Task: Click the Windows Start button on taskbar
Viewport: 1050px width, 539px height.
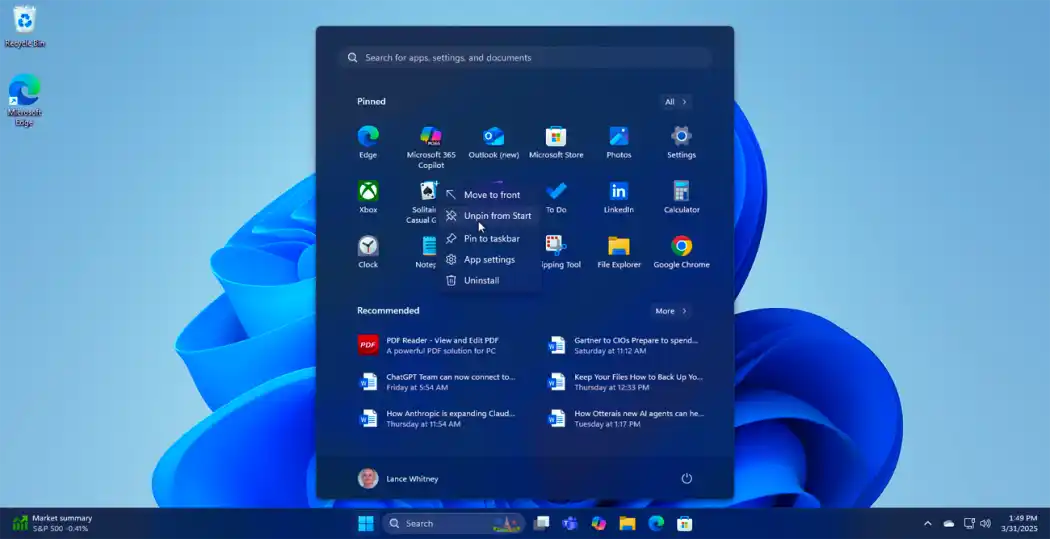Action: point(366,524)
